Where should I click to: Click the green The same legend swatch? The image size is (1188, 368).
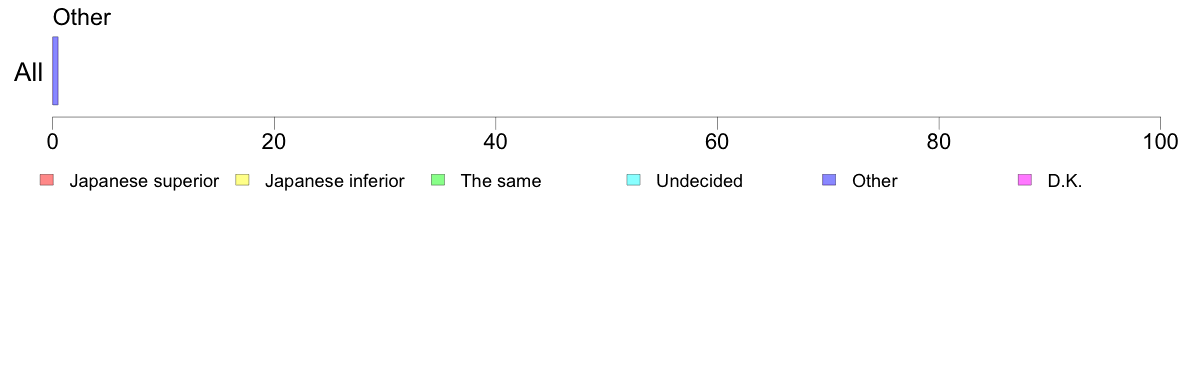tap(438, 180)
